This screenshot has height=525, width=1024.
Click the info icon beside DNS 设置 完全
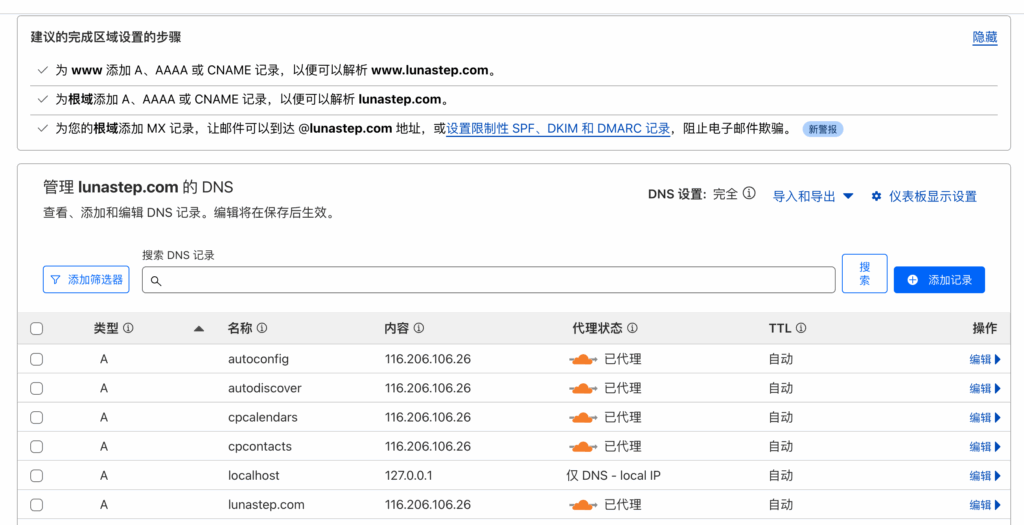pos(750,193)
